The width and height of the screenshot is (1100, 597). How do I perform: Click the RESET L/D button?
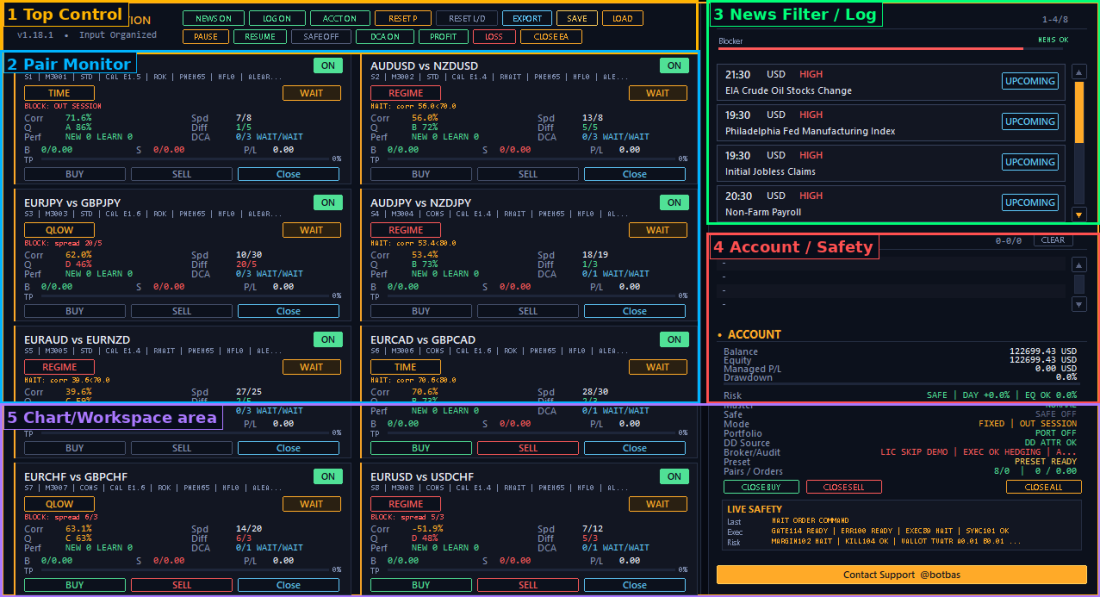pyautogui.click(x=467, y=19)
